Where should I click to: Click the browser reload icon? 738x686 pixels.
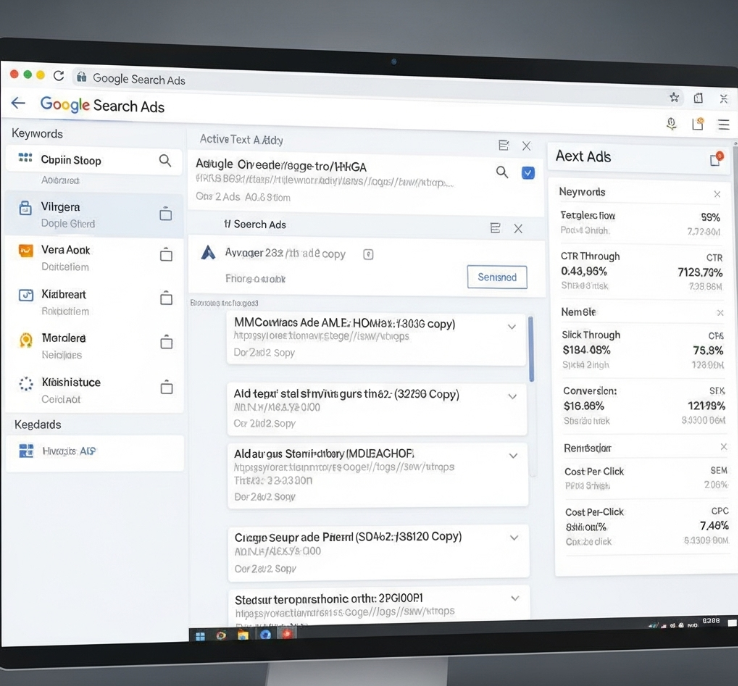(x=59, y=76)
